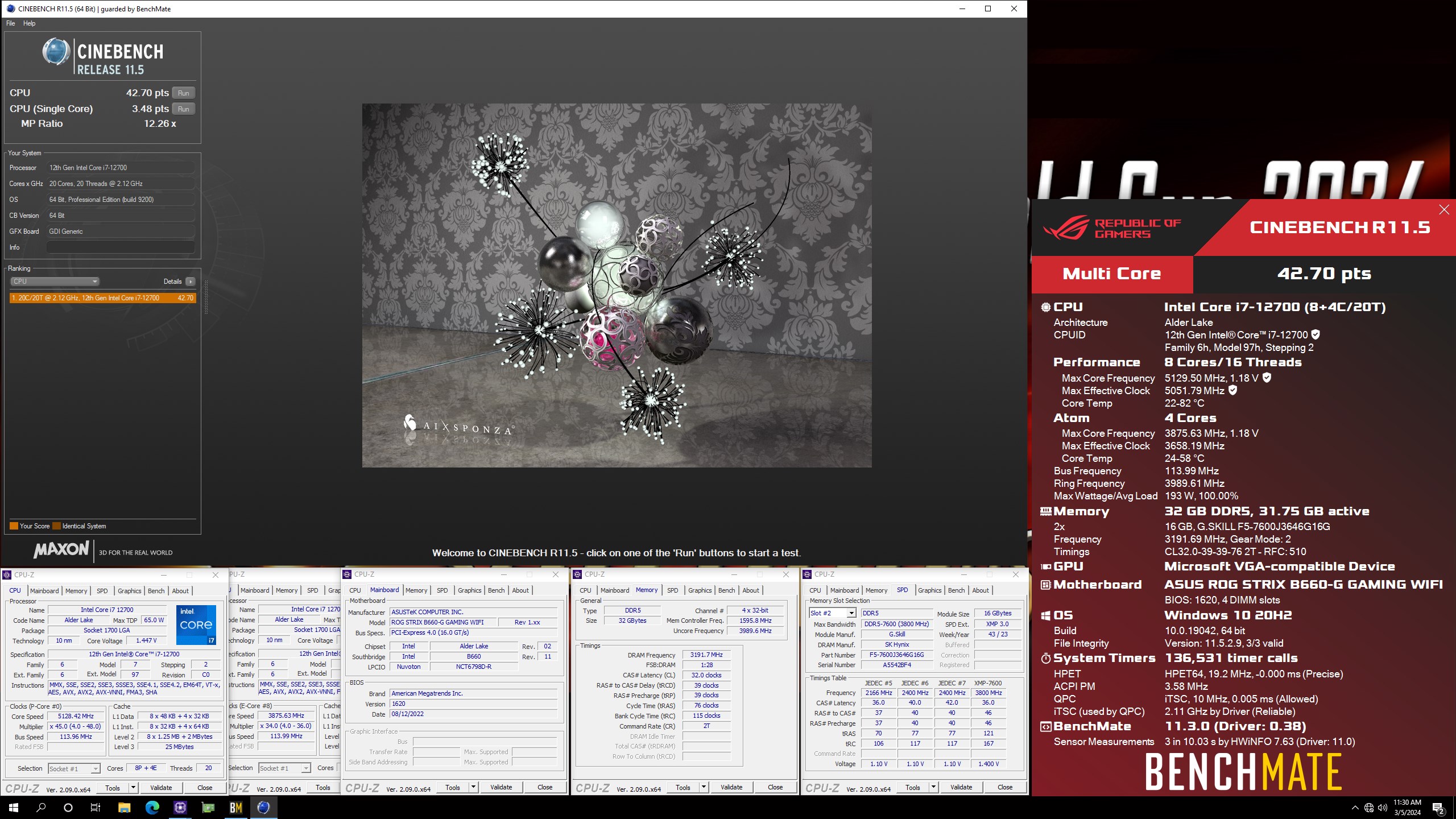Select ranking row 20C/20T 12th Gen i7-12700
Viewport: 1456px width, 819px height.
point(102,298)
